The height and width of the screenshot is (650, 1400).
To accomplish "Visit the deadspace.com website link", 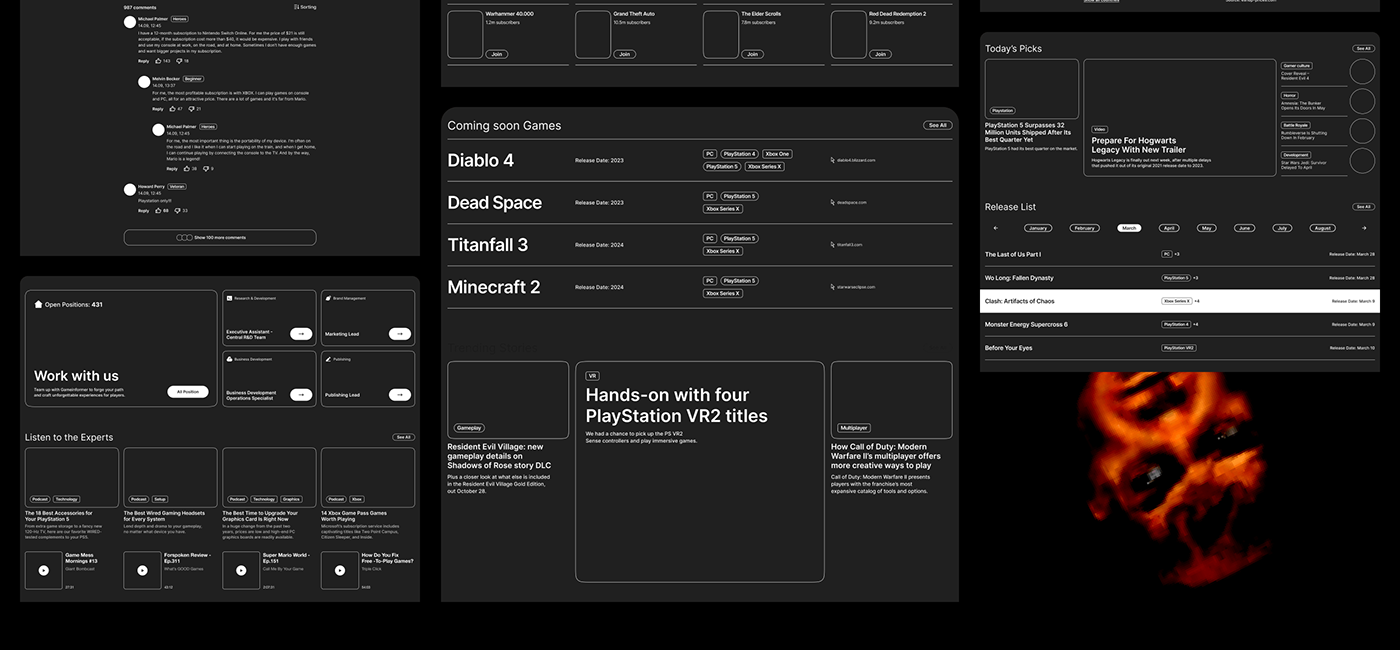I will click(850, 202).
